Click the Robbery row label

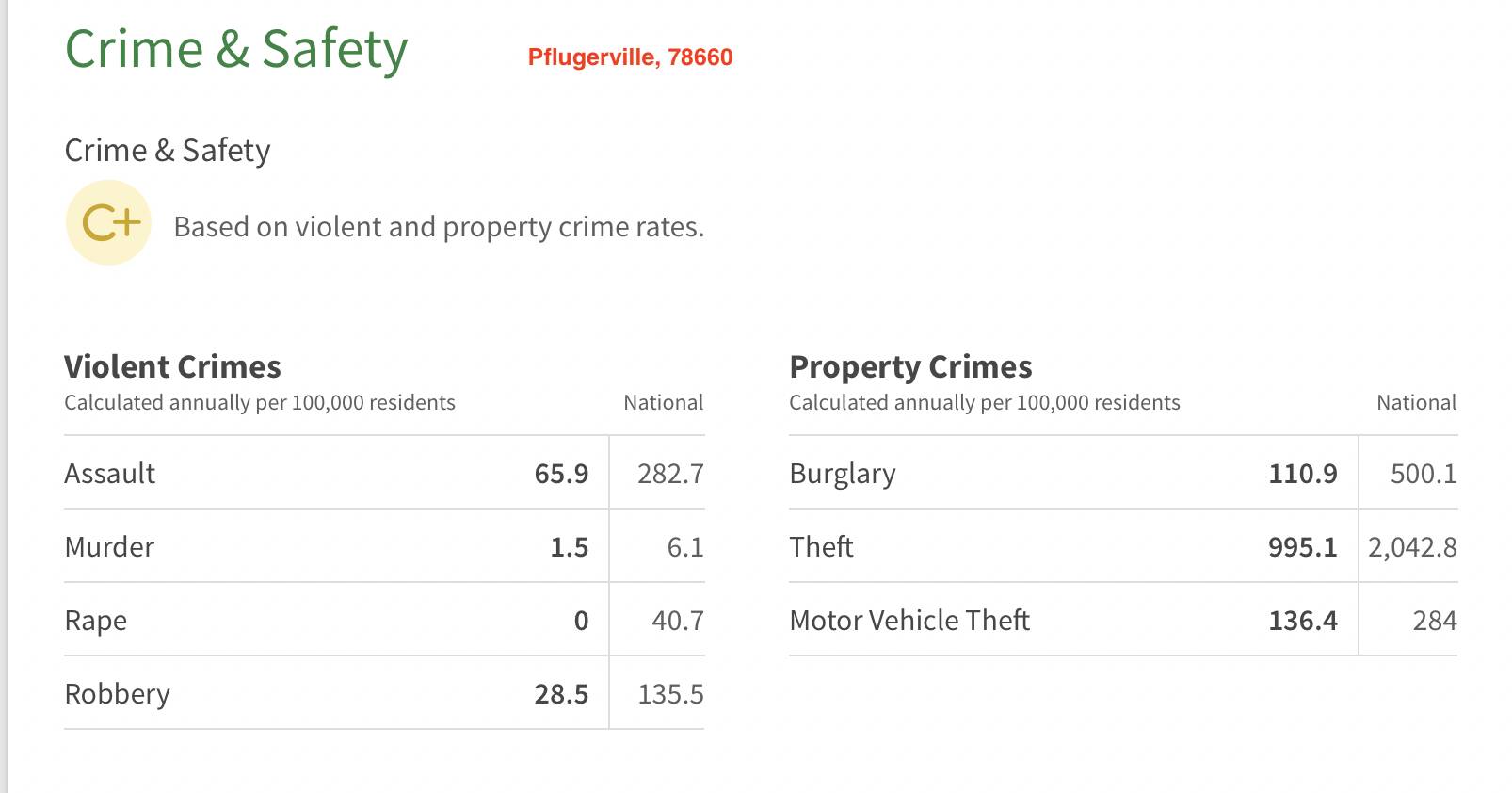(117, 694)
